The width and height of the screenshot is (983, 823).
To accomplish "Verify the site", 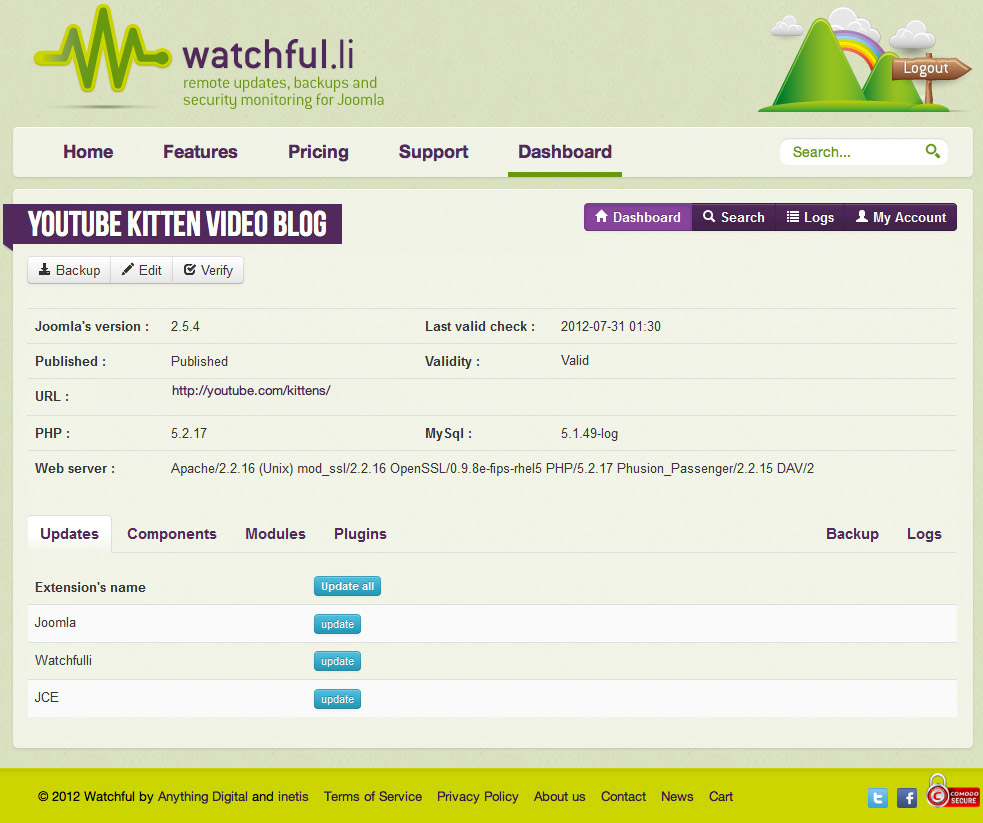I will pos(208,270).
